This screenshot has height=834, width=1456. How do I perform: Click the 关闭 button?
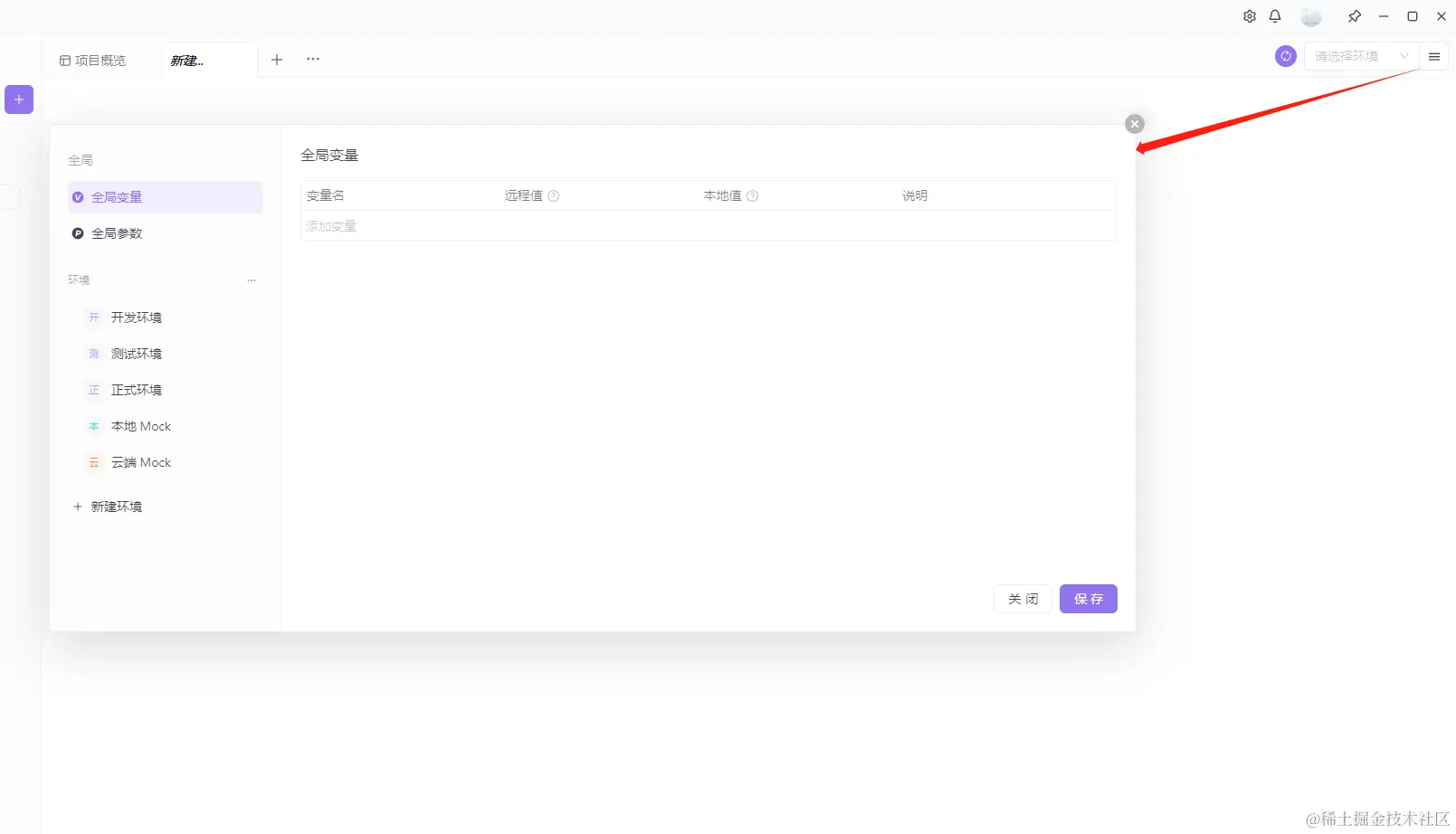pos(1023,599)
